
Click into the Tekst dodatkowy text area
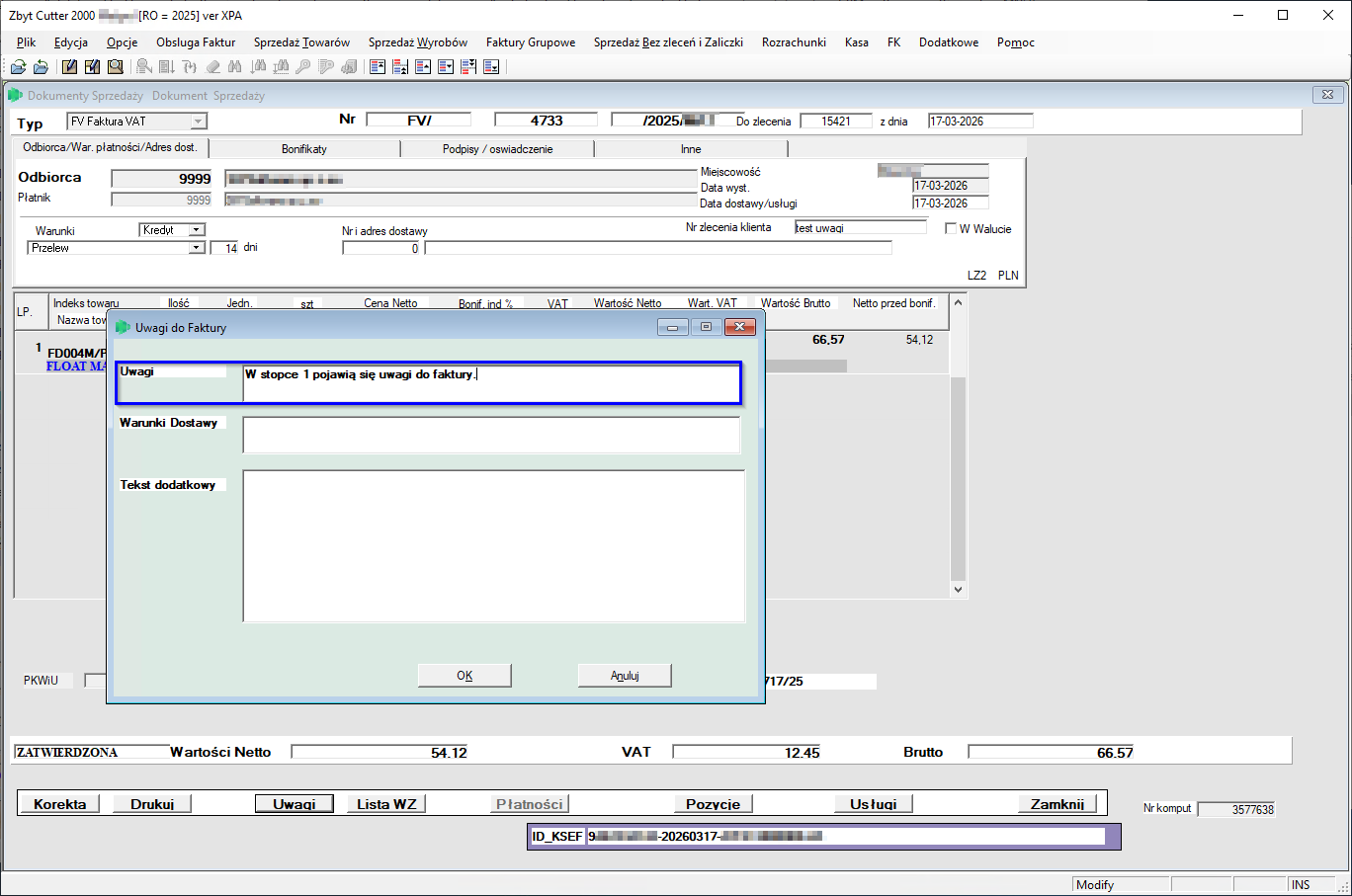[x=493, y=546]
